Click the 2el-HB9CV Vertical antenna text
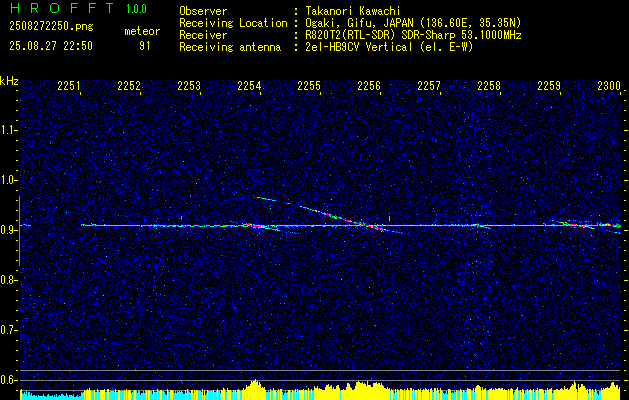Viewport: 629px width, 400px height. point(389,47)
